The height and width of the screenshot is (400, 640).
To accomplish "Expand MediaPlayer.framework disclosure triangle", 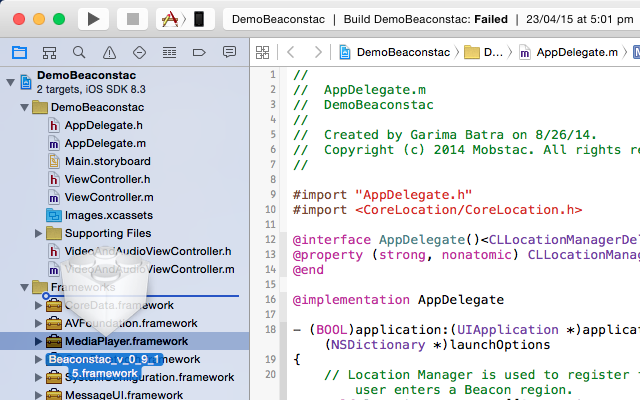I will tap(38, 341).
